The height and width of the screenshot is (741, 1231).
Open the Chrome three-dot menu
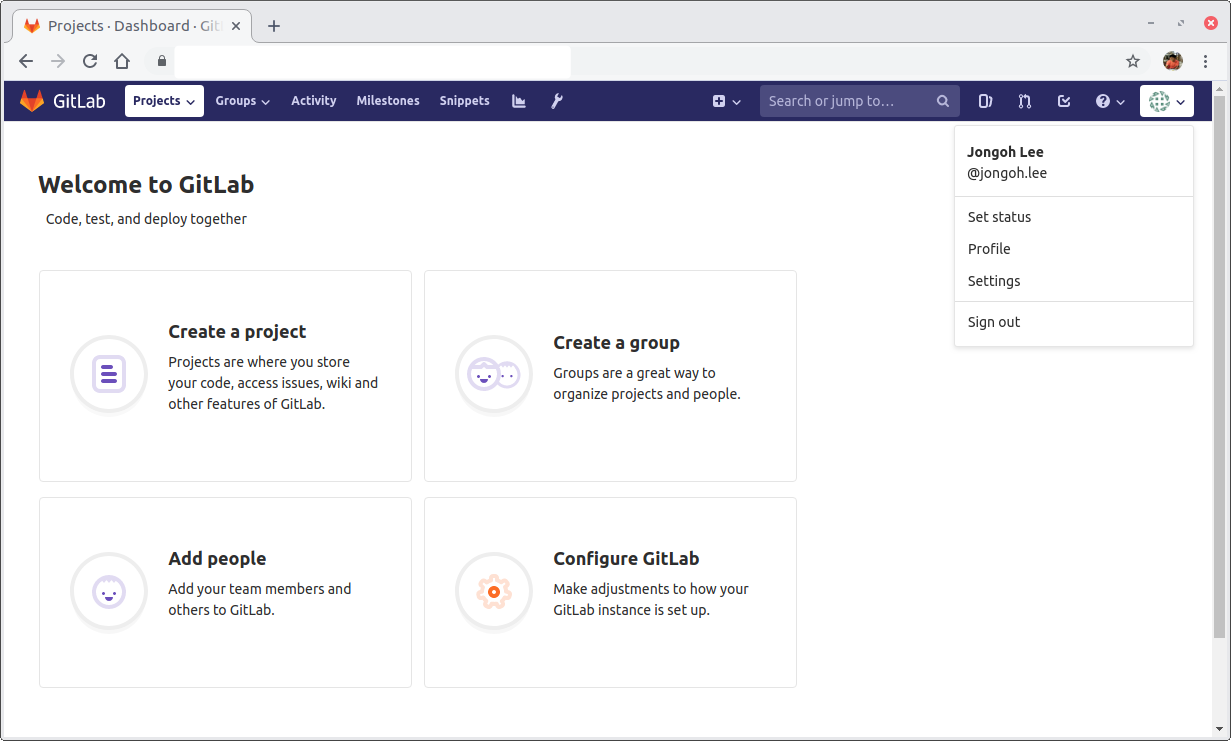click(1206, 61)
